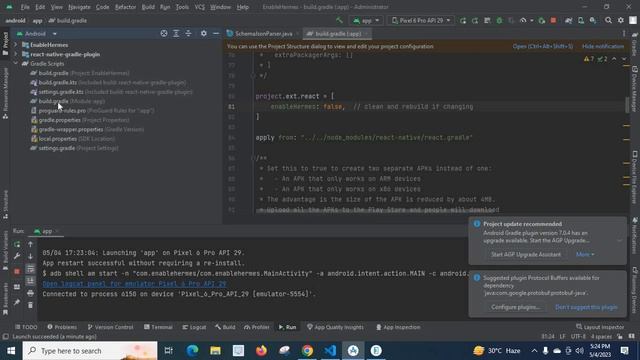
Task: Open Device Manager from the top toolbar
Action: click(580, 20)
